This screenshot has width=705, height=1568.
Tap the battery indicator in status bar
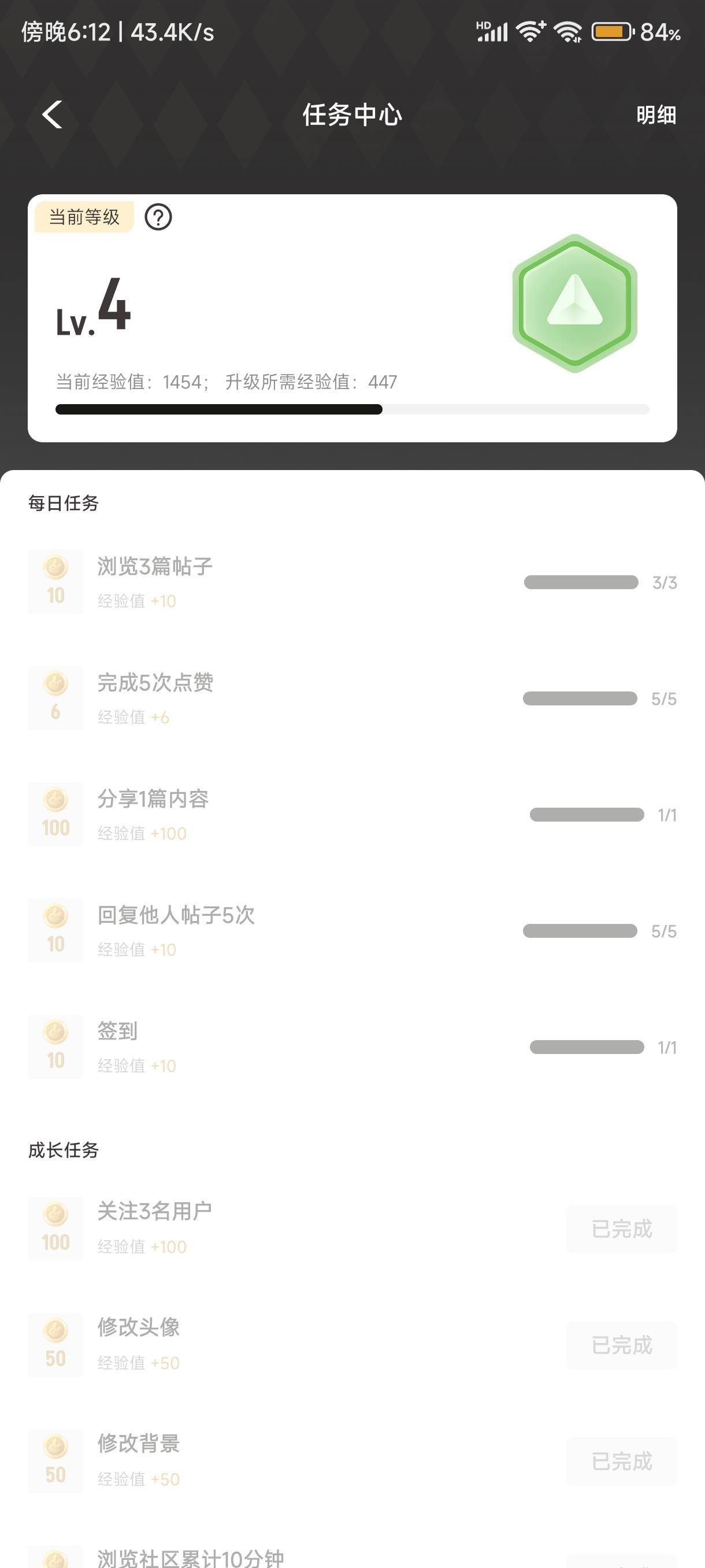(611, 32)
